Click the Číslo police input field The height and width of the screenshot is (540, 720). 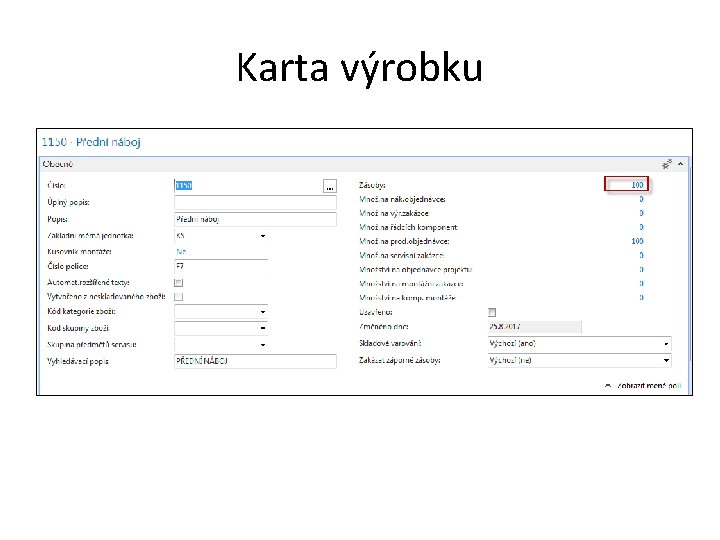(221, 266)
